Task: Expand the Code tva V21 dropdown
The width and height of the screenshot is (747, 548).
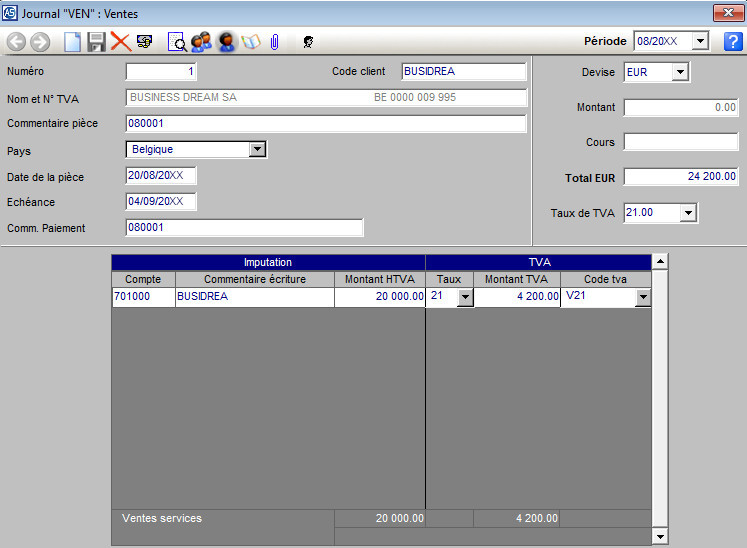Action: coord(642,298)
